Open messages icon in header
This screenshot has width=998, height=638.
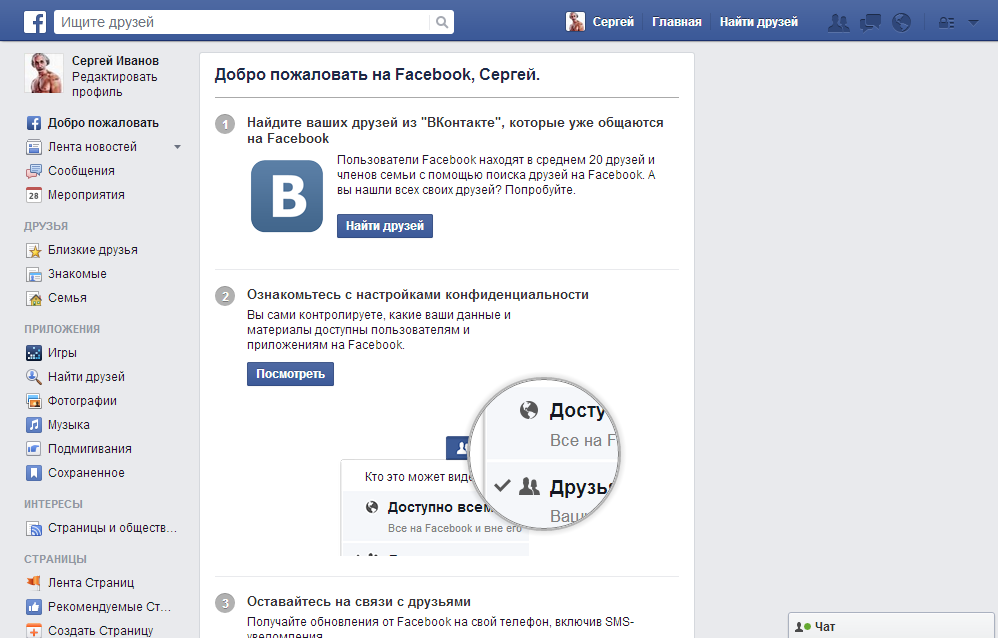click(x=870, y=23)
